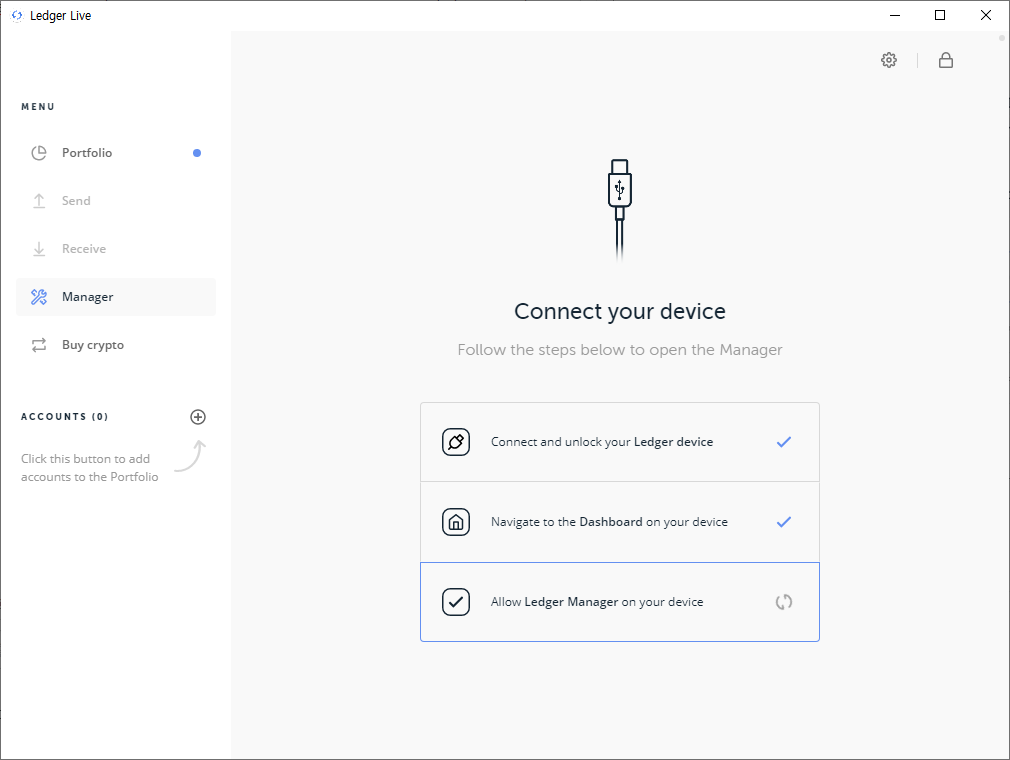Image resolution: width=1010 pixels, height=760 pixels.
Task: Click the Receive download arrow icon
Action: 39,249
